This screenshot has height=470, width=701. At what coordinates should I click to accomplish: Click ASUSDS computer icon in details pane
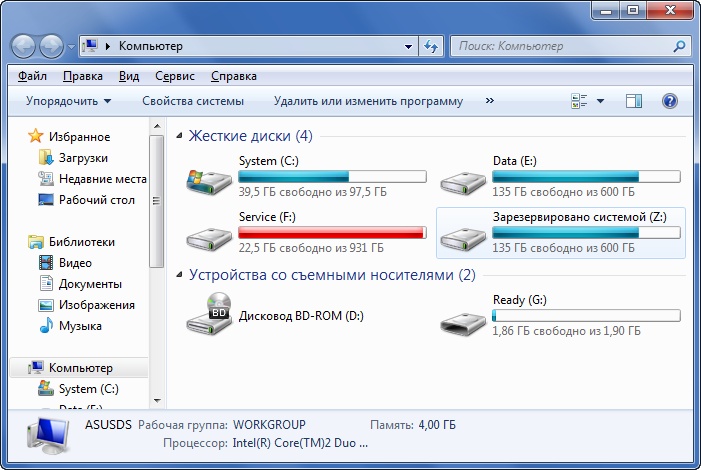click(x=48, y=436)
